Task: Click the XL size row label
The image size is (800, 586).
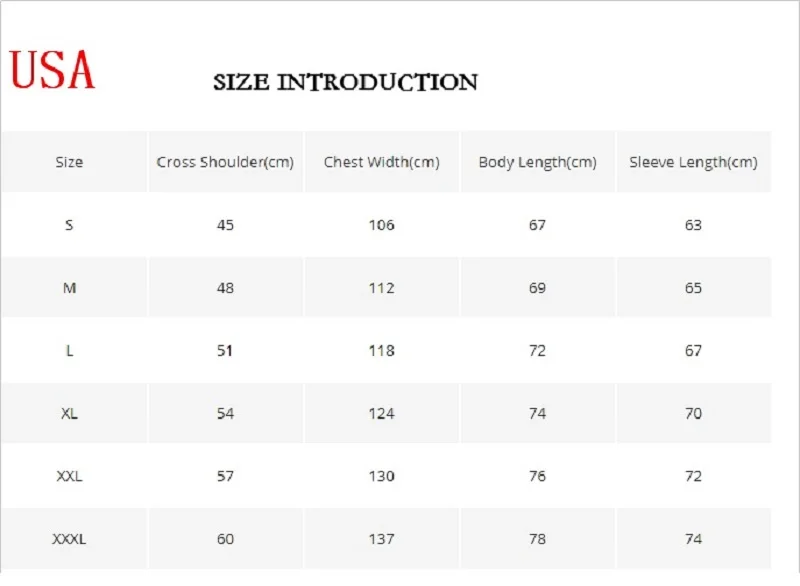Action: click(x=69, y=414)
